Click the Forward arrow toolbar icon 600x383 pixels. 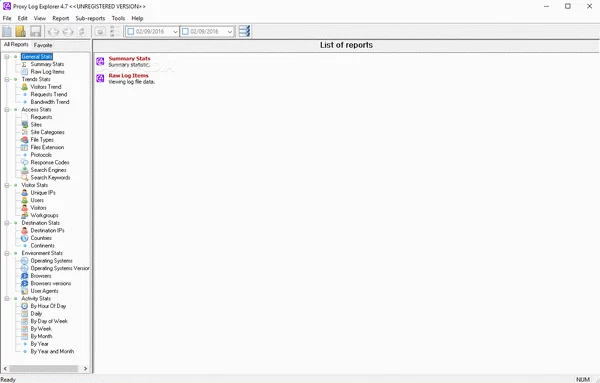pyautogui.click(x=68, y=32)
